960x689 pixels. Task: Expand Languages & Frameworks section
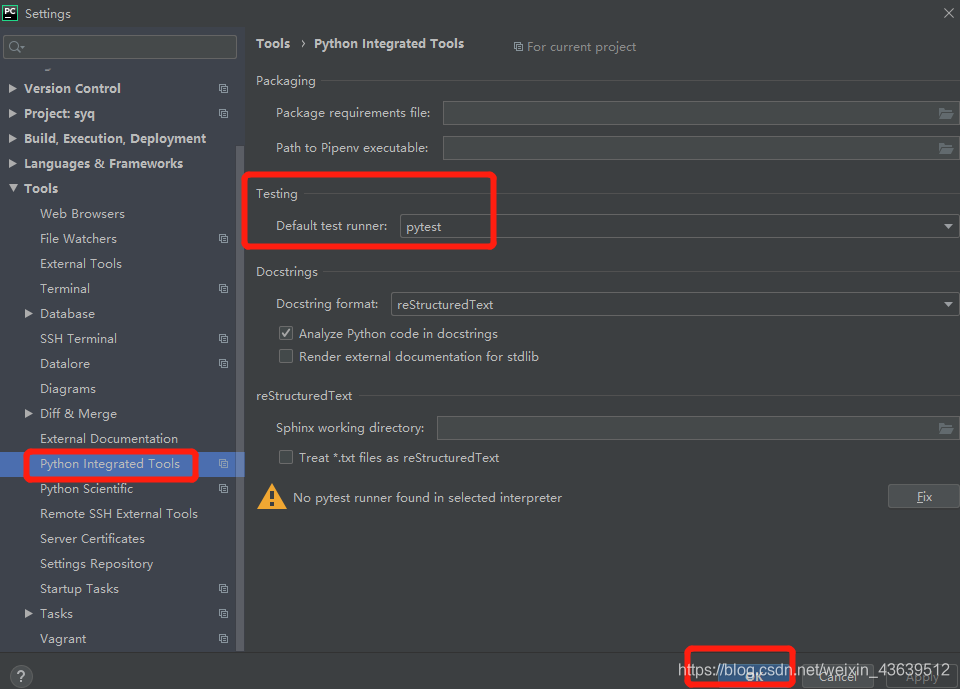click(x=13, y=164)
